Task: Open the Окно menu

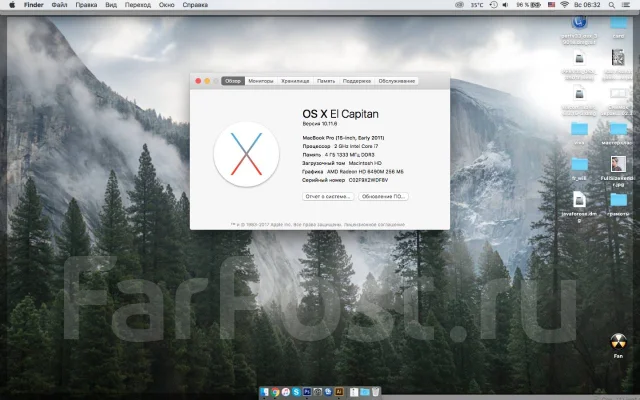Action: [167, 5]
